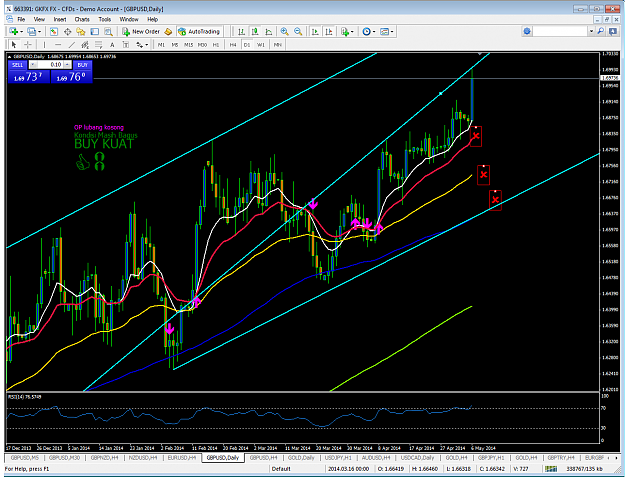This screenshot has height=477, width=625.
Task: Open the Indicators list dropdown
Action: pos(347,31)
